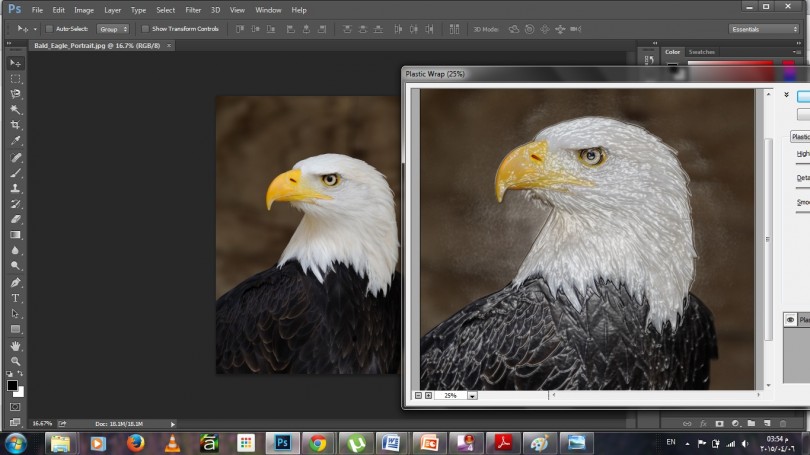Expand the status bar info arrow
Image resolution: width=810 pixels, height=455 pixels.
[x=173, y=424]
